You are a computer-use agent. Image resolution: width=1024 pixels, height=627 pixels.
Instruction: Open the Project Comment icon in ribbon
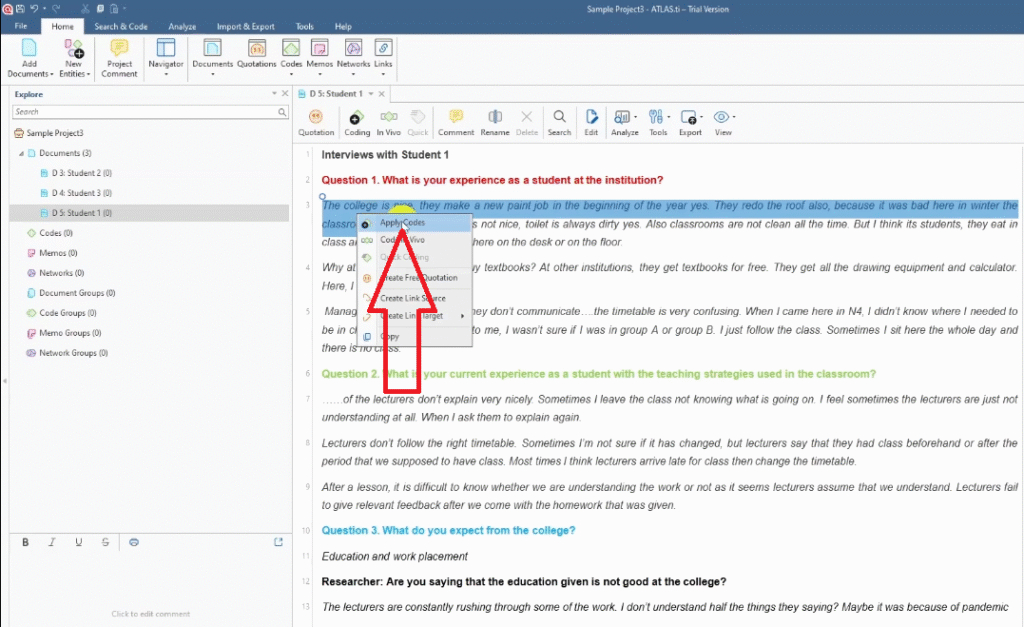coord(119,58)
